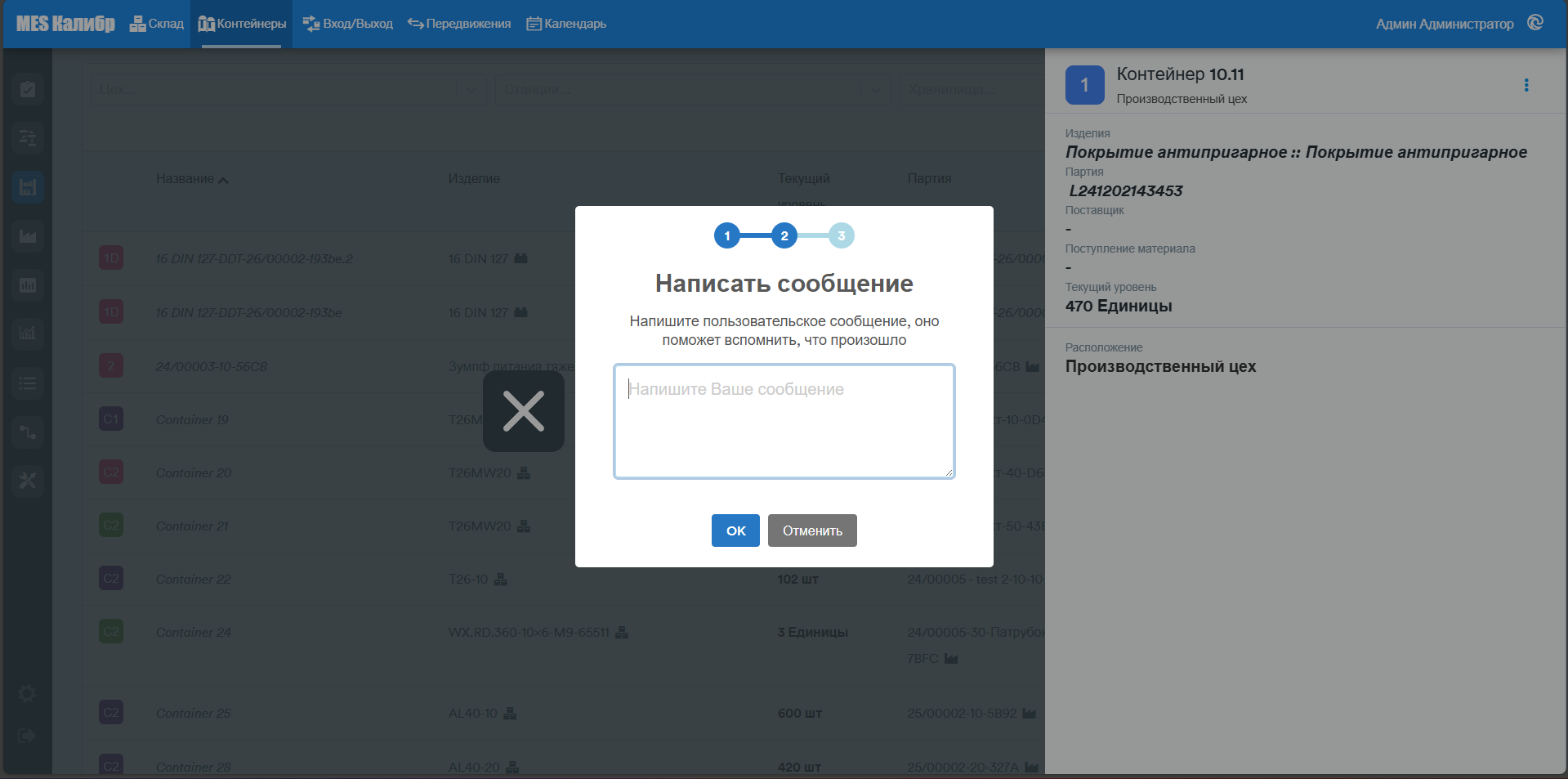The width and height of the screenshot is (1568, 779).
Task: Click the C2 badge of Container 21
Action: (x=111, y=526)
